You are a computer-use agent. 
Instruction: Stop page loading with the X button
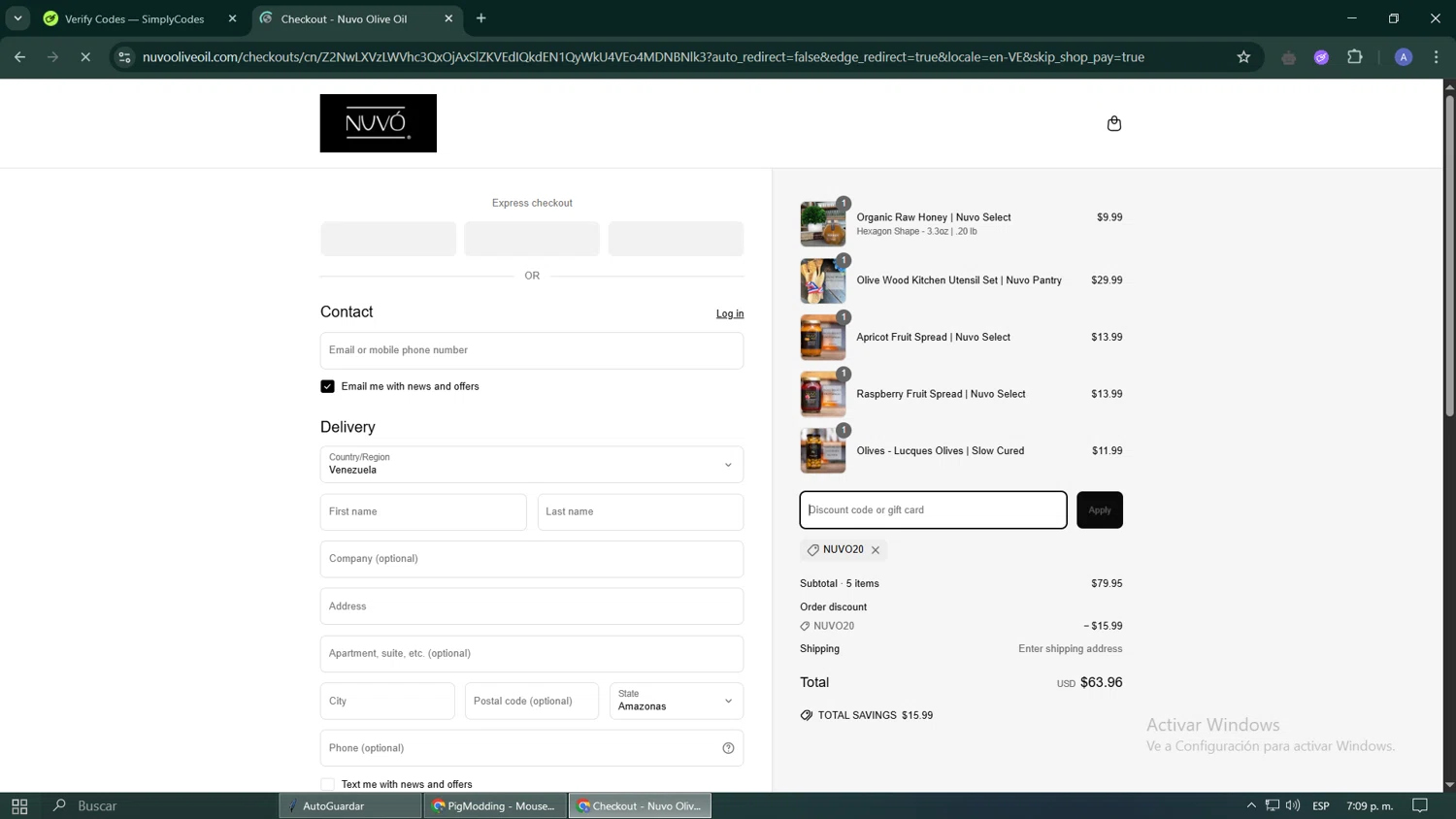[85, 57]
